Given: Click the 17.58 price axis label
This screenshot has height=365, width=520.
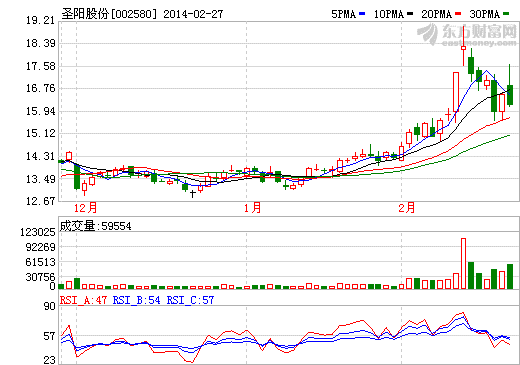Looking at the screenshot, I should point(40,66).
